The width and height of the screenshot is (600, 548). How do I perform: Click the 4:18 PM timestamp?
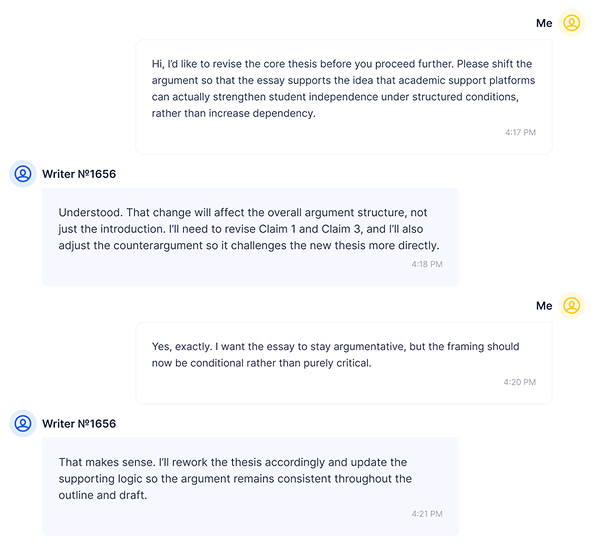pyautogui.click(x=427, y=264)
